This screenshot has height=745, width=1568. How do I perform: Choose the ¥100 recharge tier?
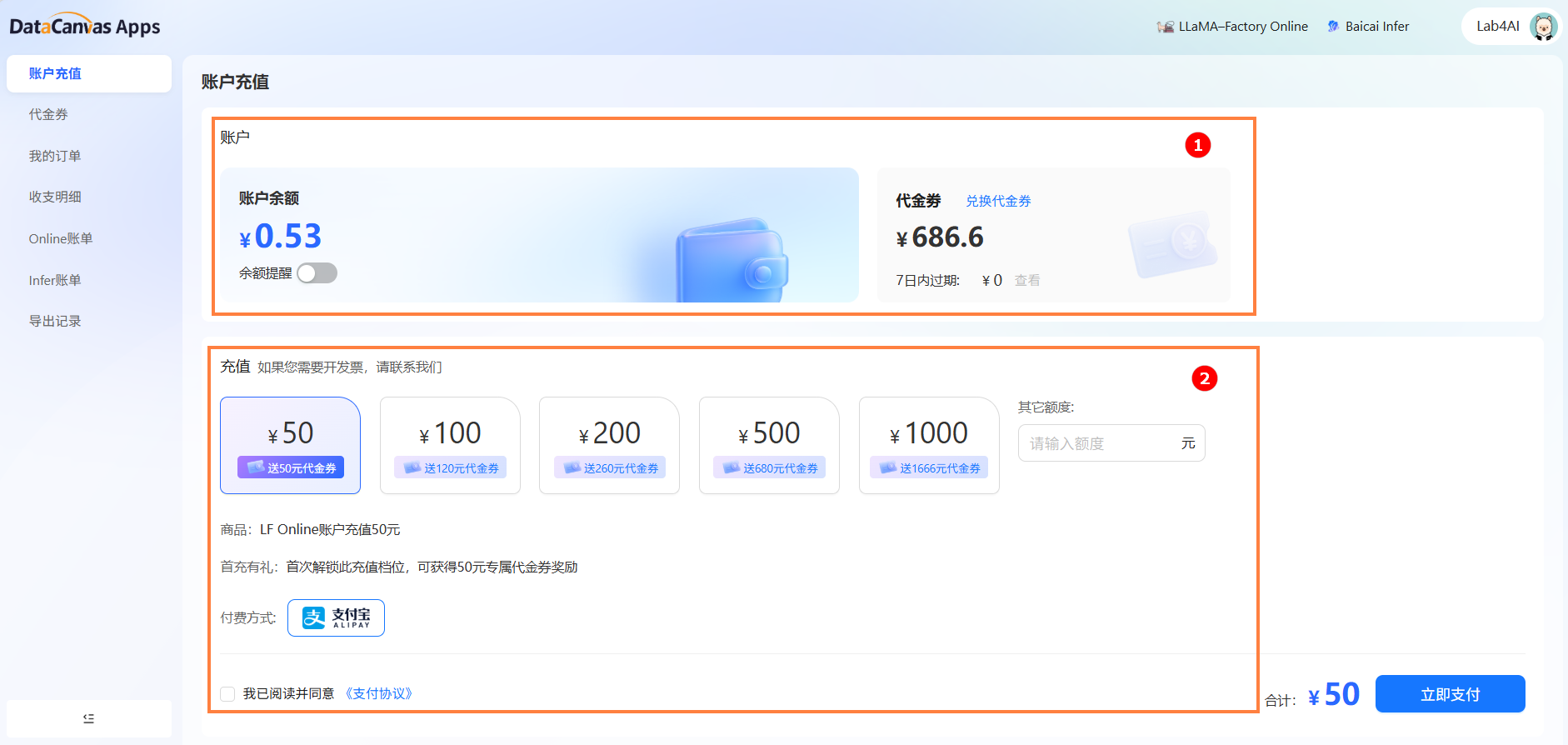(x=450, y=445)
